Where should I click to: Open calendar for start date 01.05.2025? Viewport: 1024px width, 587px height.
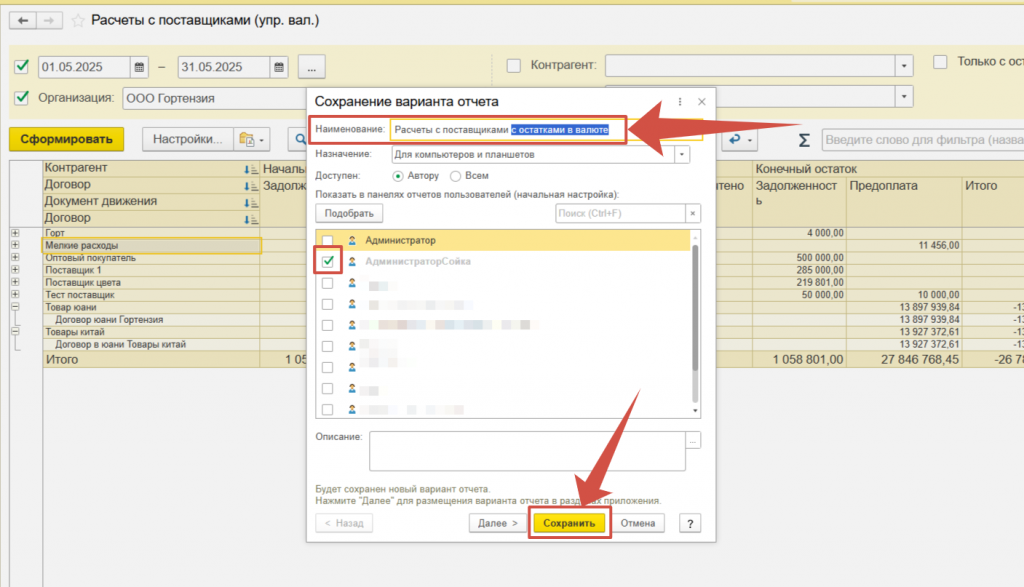coord(140,67)
